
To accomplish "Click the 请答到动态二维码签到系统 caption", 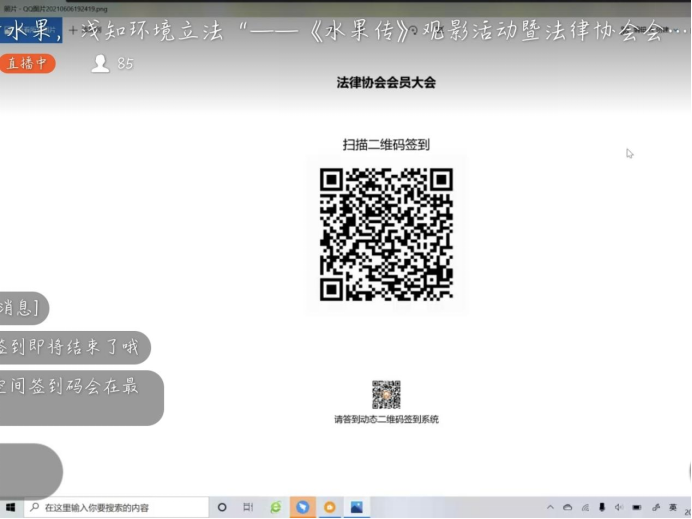I will pos(386,419).
